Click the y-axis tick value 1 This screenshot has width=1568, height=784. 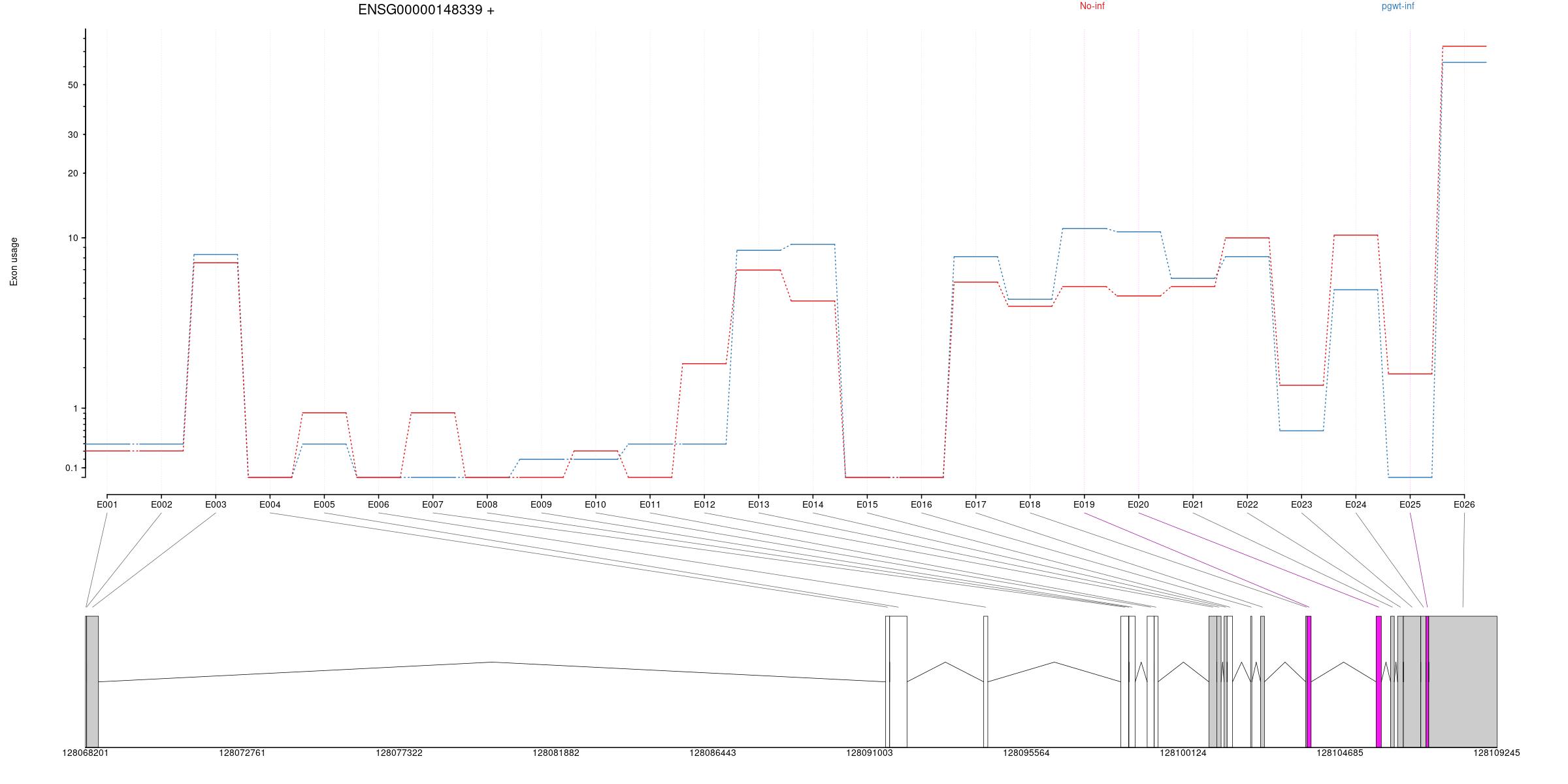75,408
